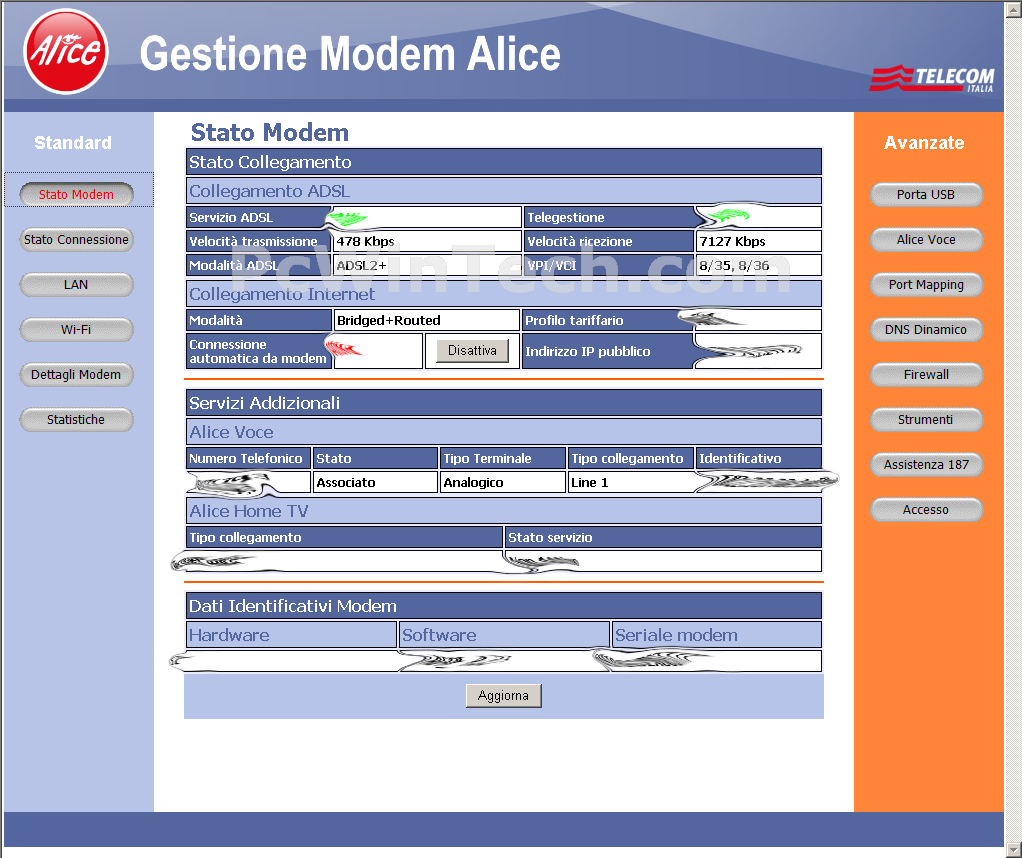Click the Avanzate sidebar heading
The image size is (1022, 858).
[x=924, y=143]
